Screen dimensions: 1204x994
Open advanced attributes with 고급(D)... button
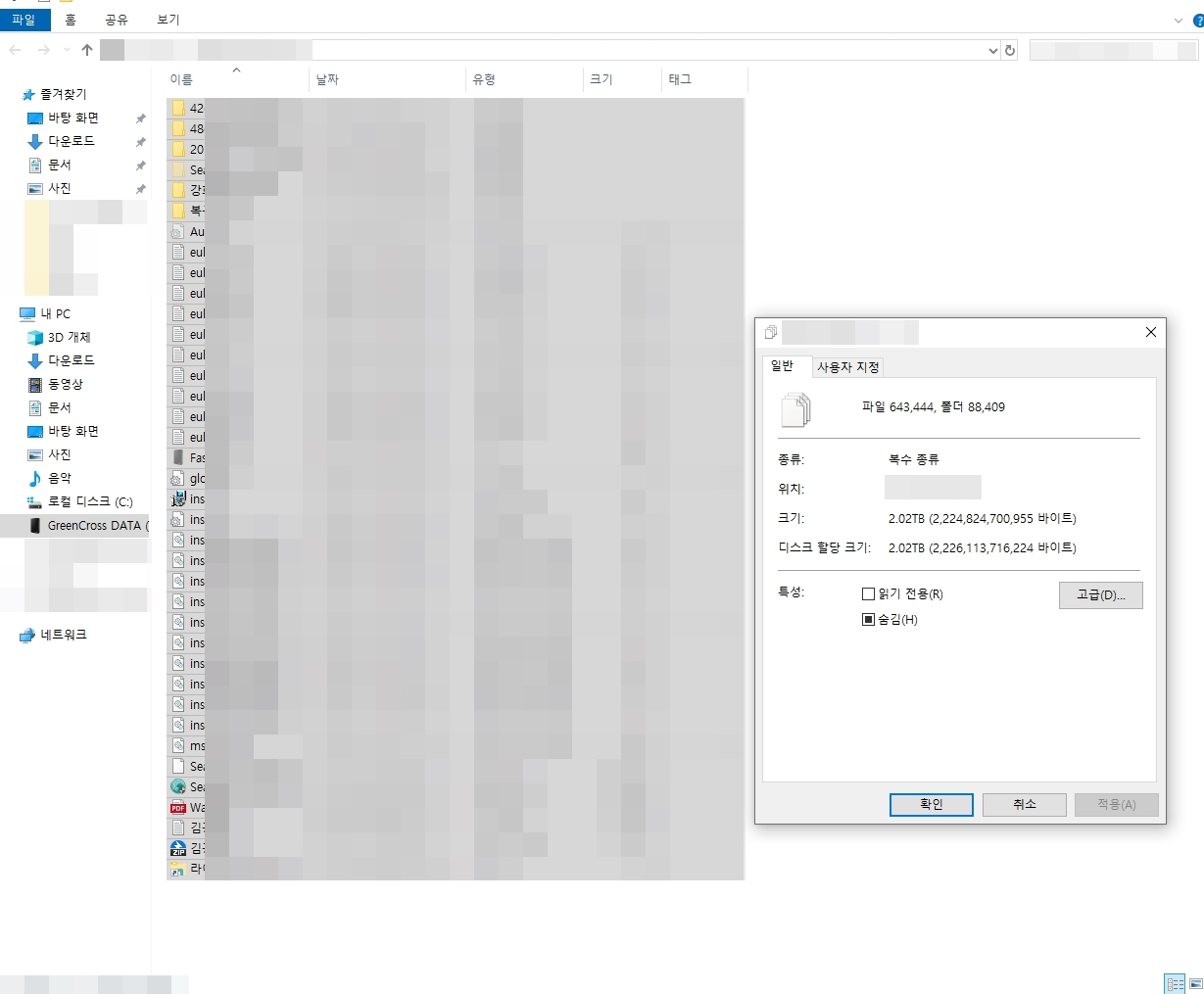pos(1101,595)
